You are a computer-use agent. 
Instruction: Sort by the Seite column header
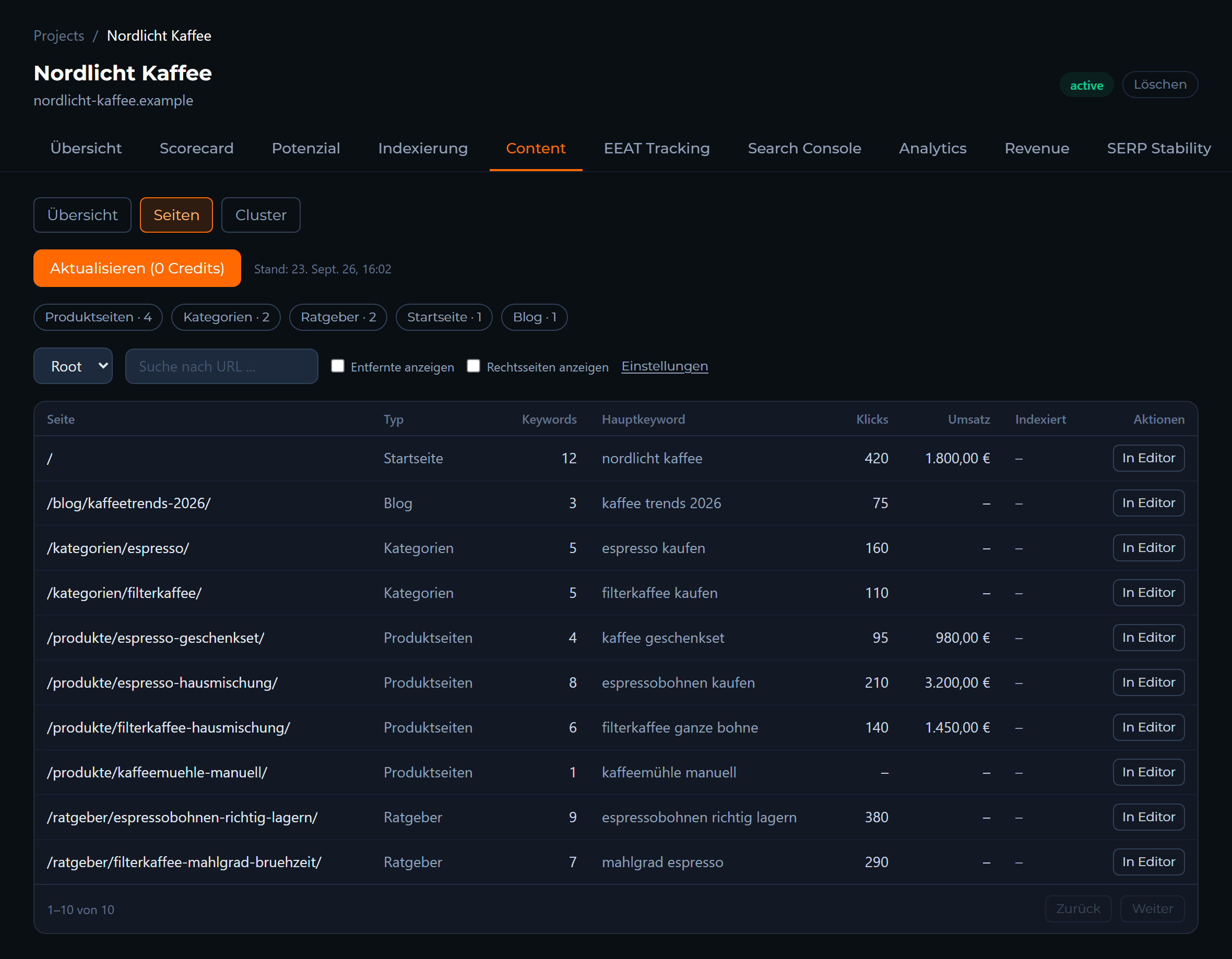pyautogui.click(x=61, y=419)
